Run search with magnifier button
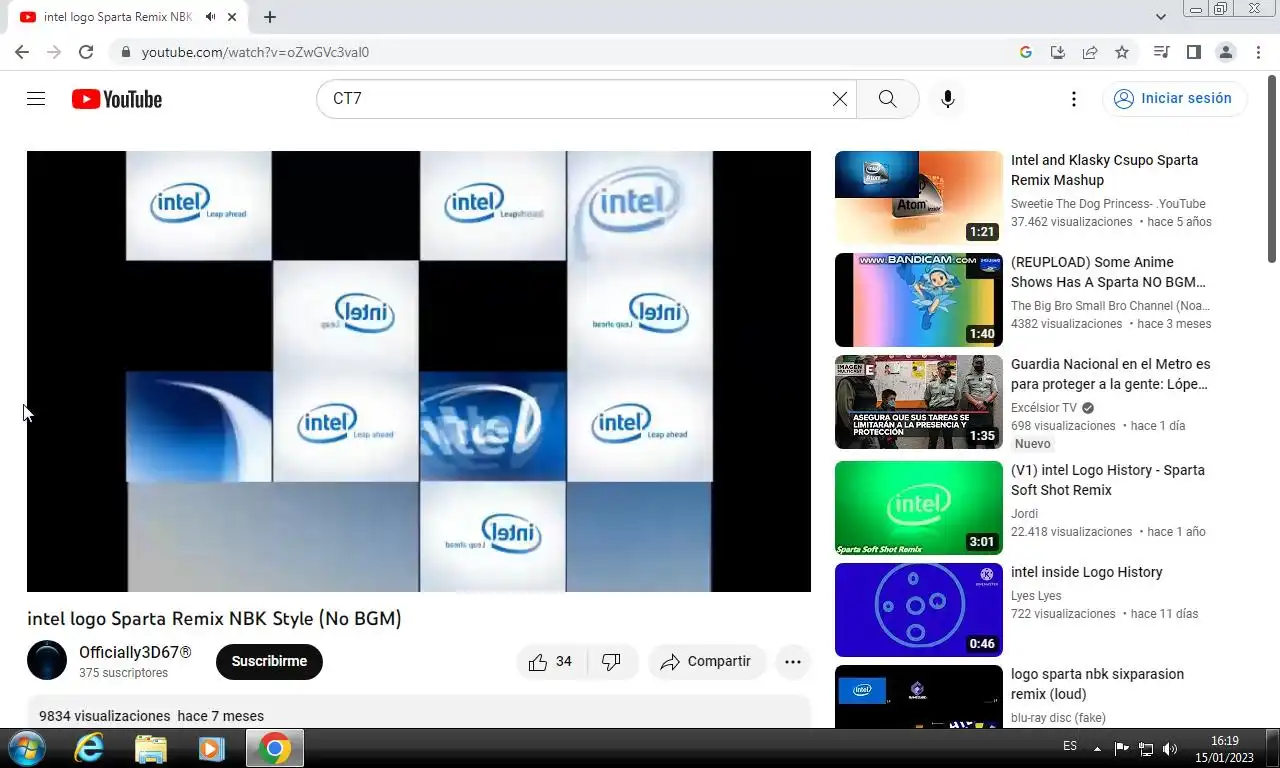Viewport: 1280px width, 768px height. [887, 99]
